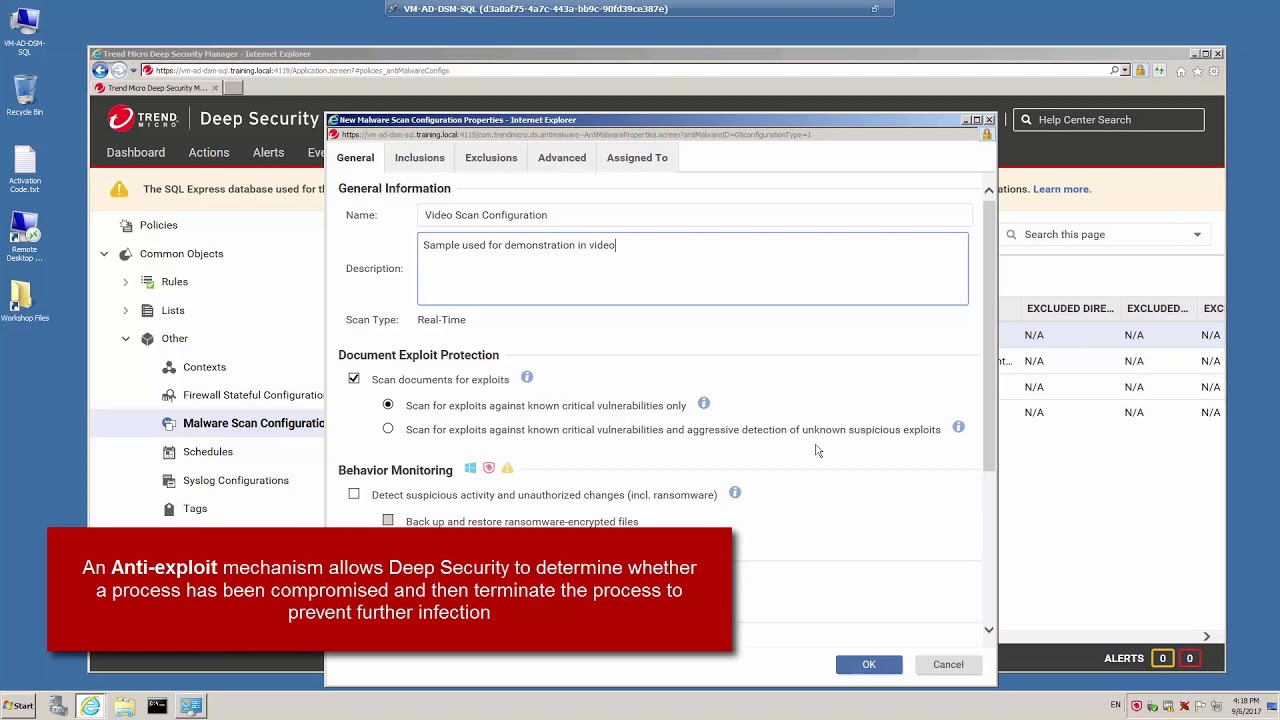The image size is (1280, 720).
Task: Collapse the Other tree node
Action: (x=126, y=339)
